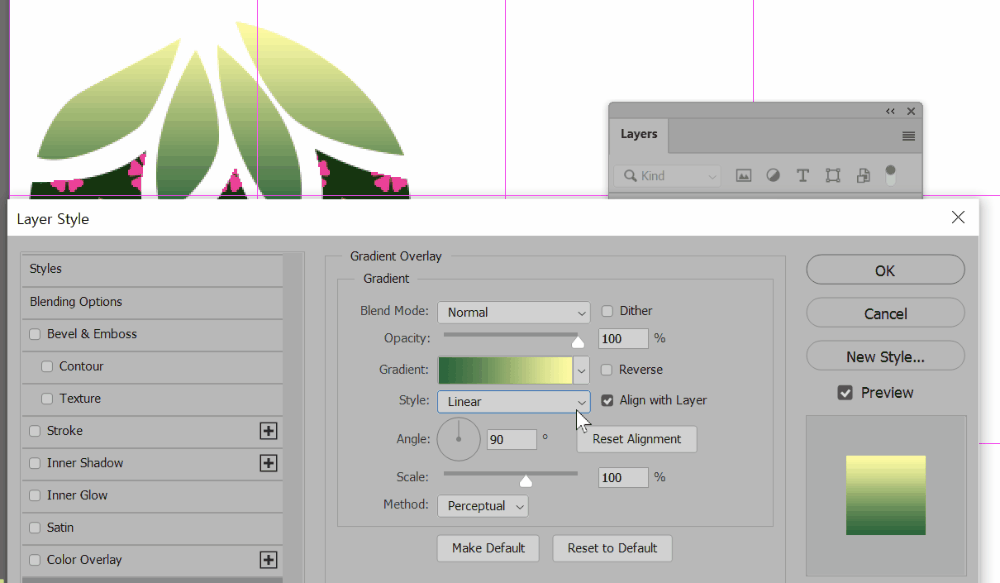Add another Inner Shadow effect with plus icon
This screenshot has width=1000, height=583.
click(268, 463)
